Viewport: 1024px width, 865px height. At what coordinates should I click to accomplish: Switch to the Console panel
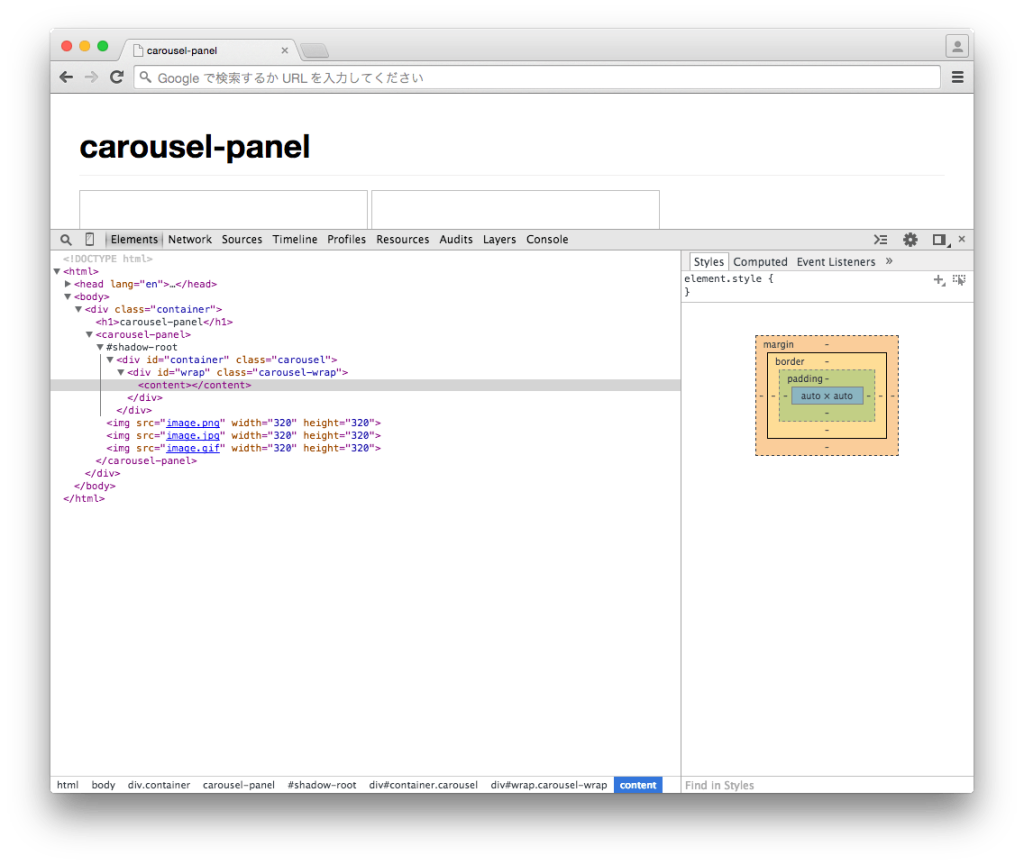click(x=546, y=239)
